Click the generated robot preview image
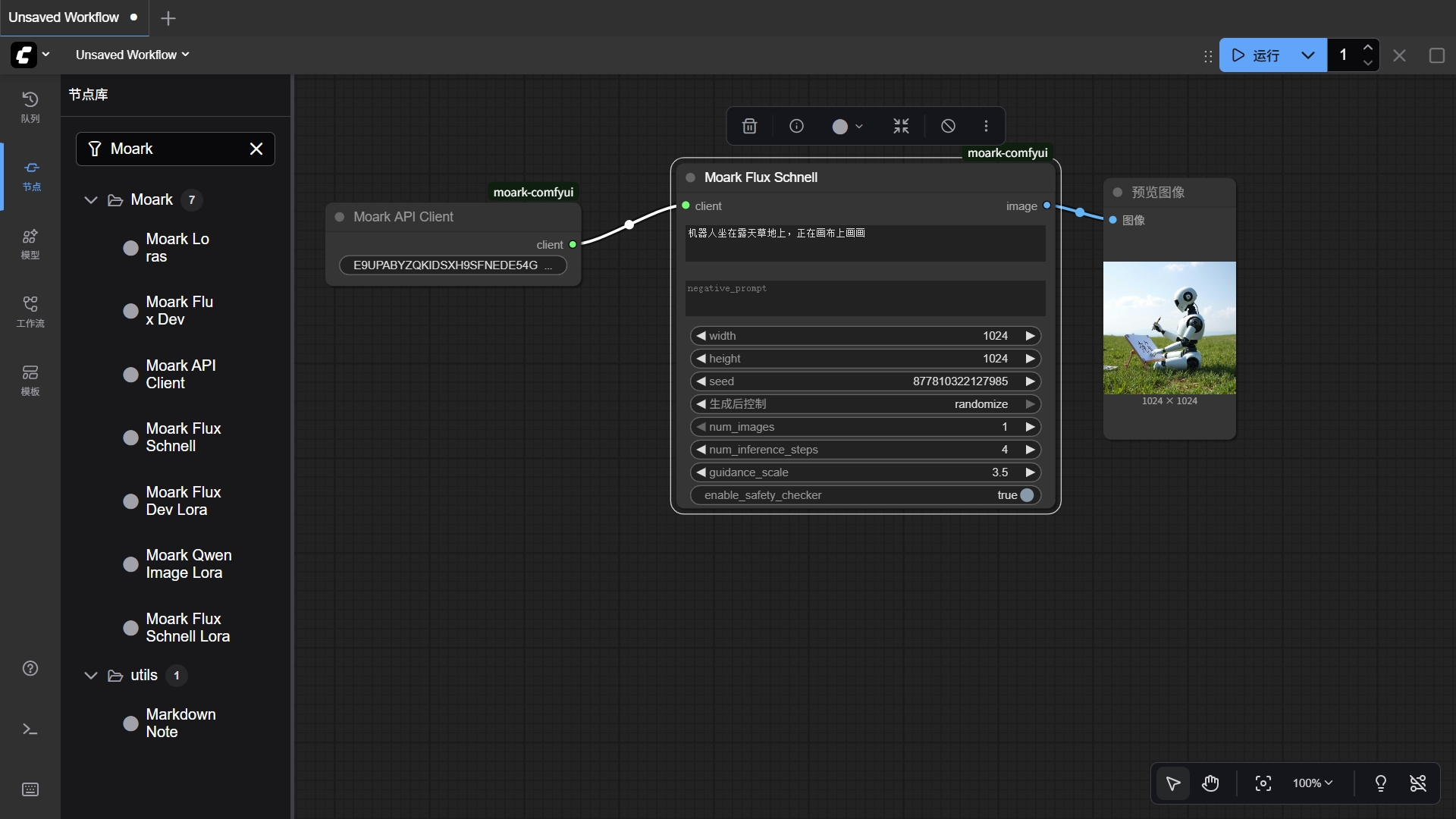The image size is (1456, 819). (1169, 328)
